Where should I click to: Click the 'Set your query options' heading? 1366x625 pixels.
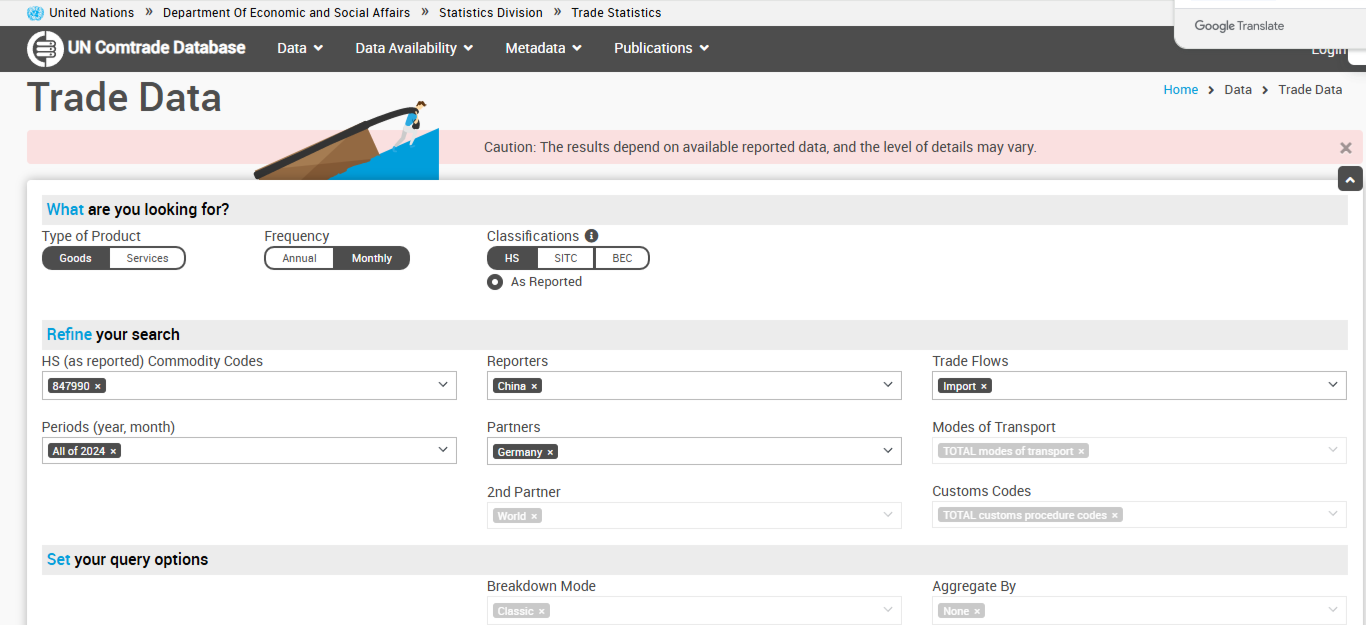tap(127, 560)
